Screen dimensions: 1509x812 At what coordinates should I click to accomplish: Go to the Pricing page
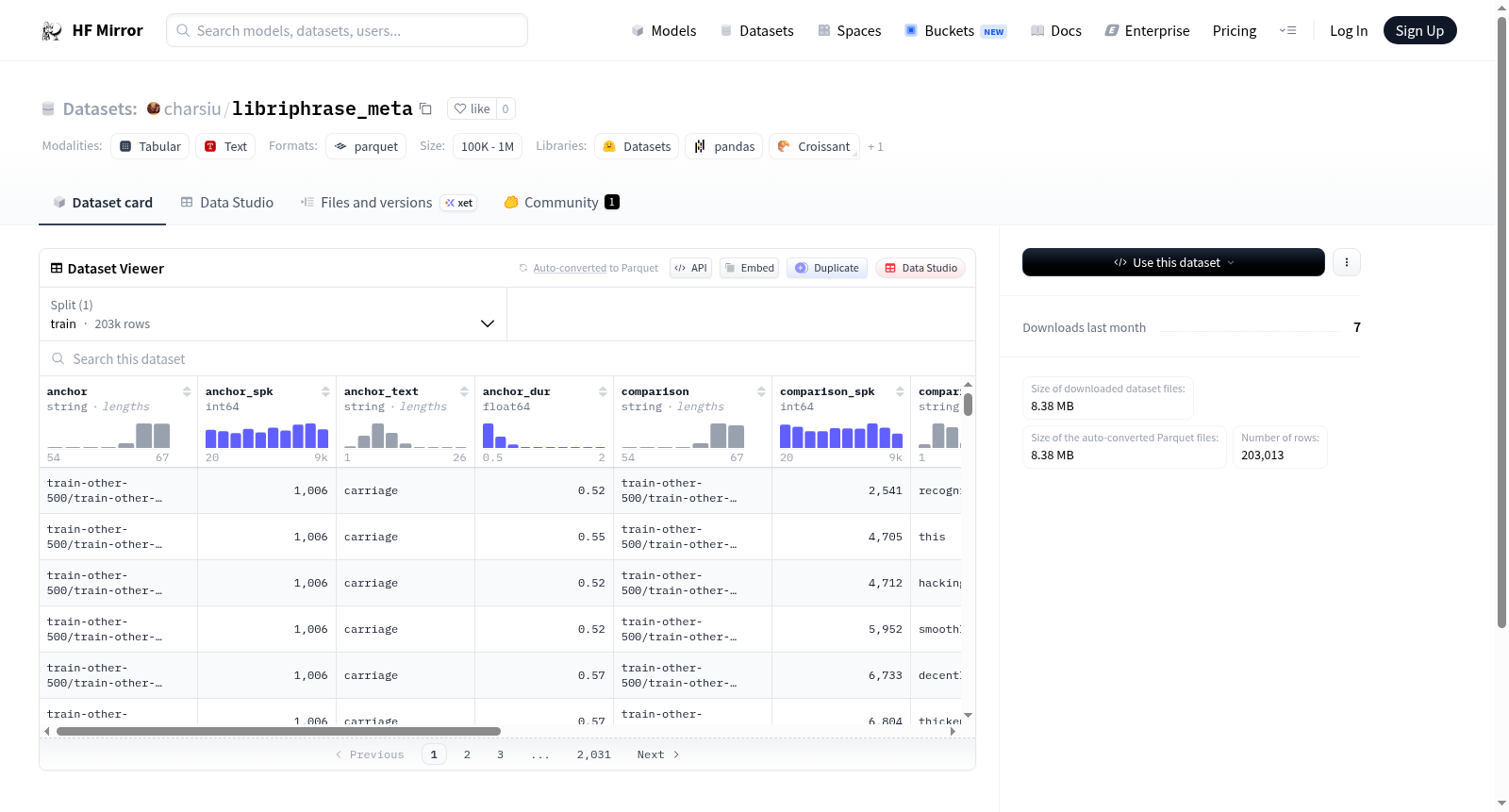click(1235, 31)
